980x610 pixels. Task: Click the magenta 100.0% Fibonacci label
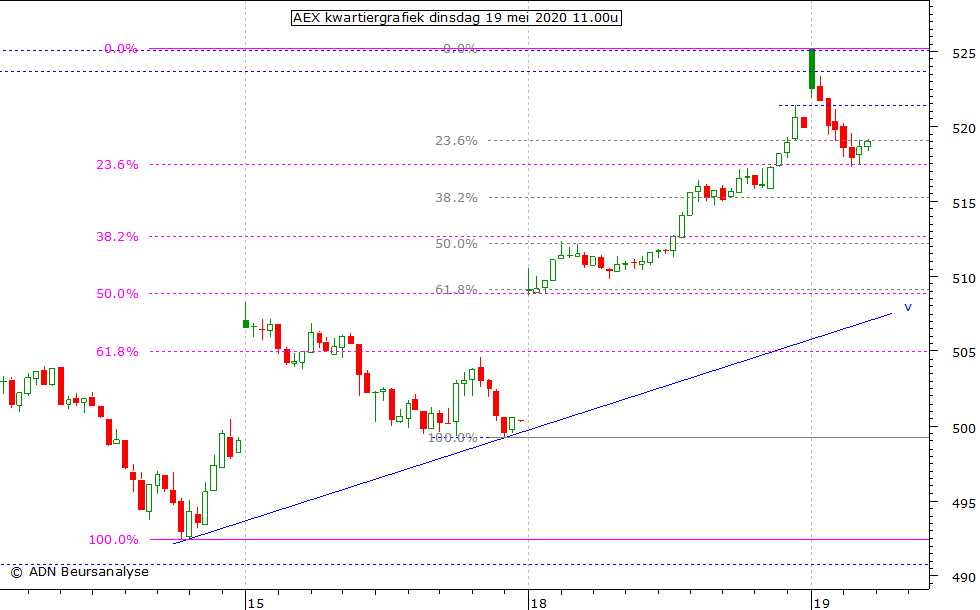coord(113,540)
